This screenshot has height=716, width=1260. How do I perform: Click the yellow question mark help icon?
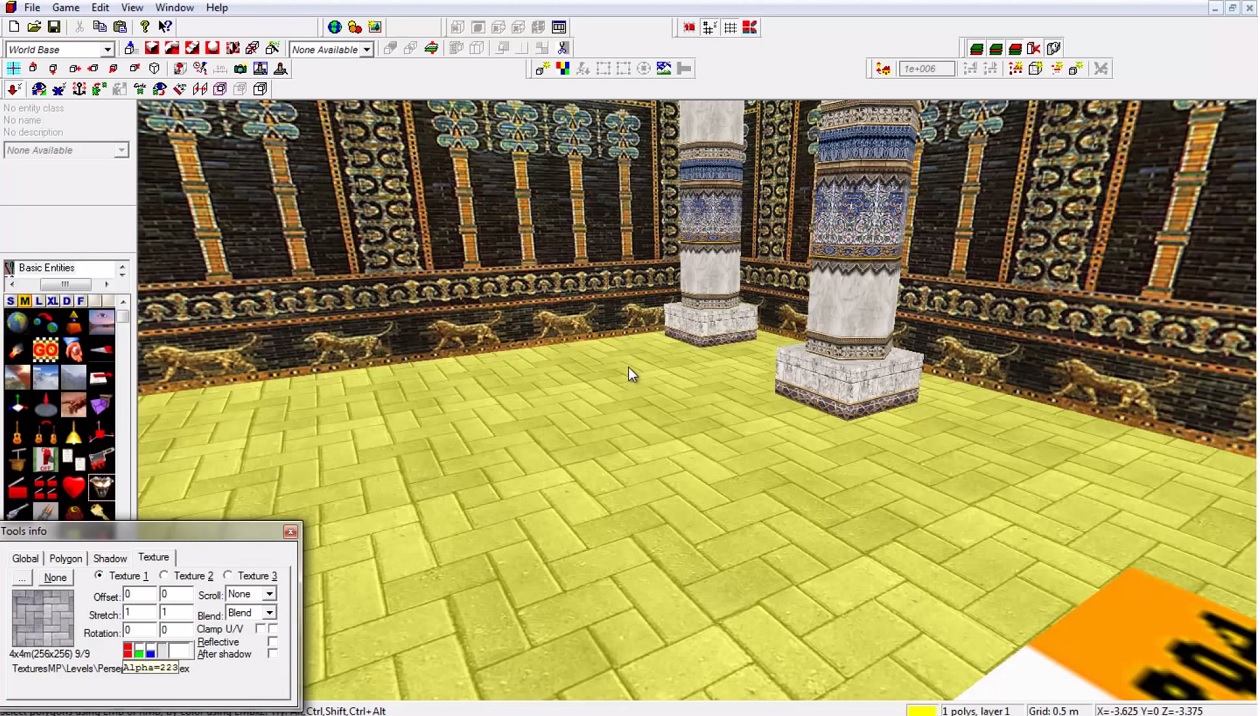[145, 27]
